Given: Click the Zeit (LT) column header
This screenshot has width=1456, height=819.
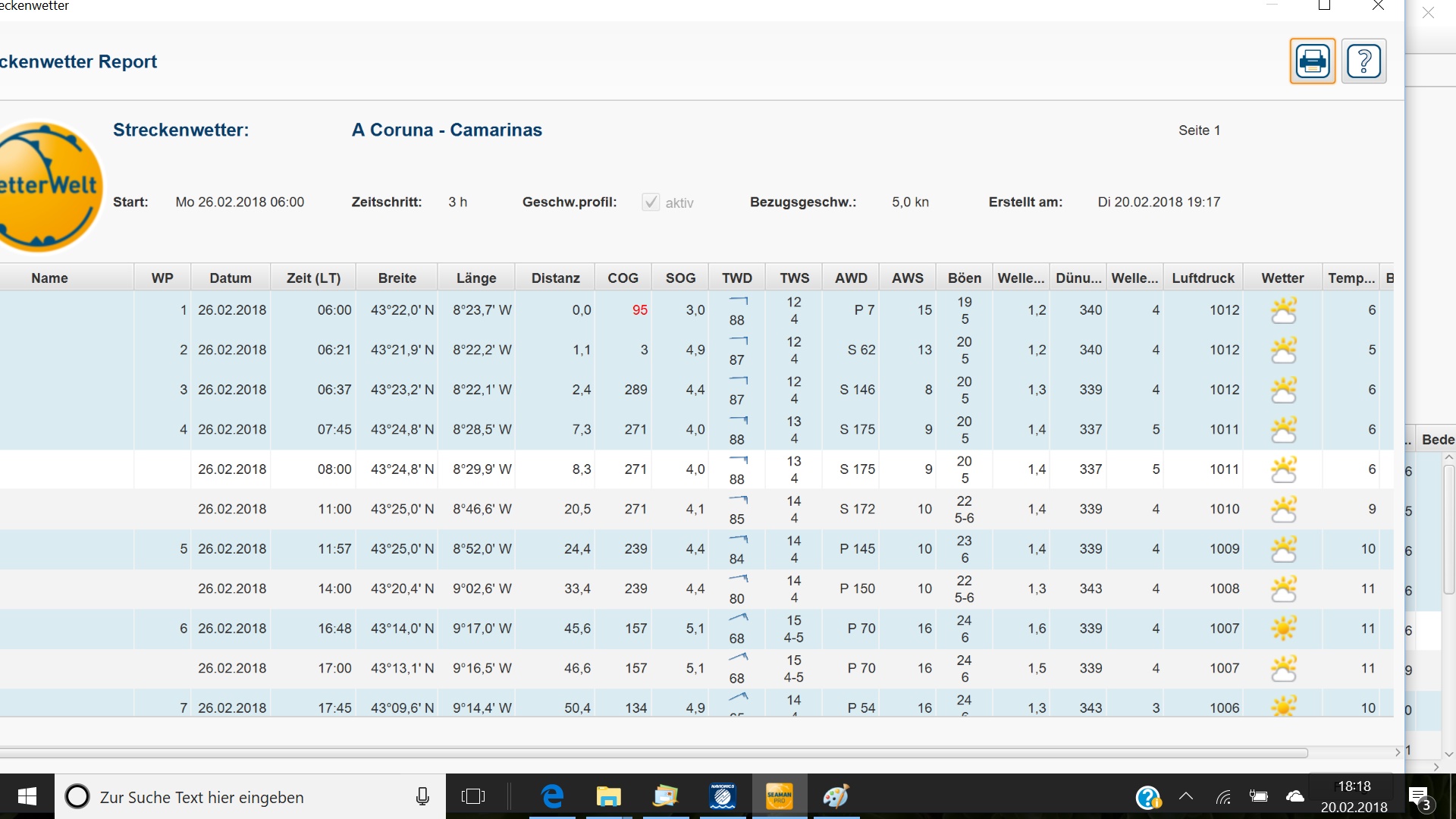Looking at the screenshot, I should pyautogui.click(x=313, y=278).
